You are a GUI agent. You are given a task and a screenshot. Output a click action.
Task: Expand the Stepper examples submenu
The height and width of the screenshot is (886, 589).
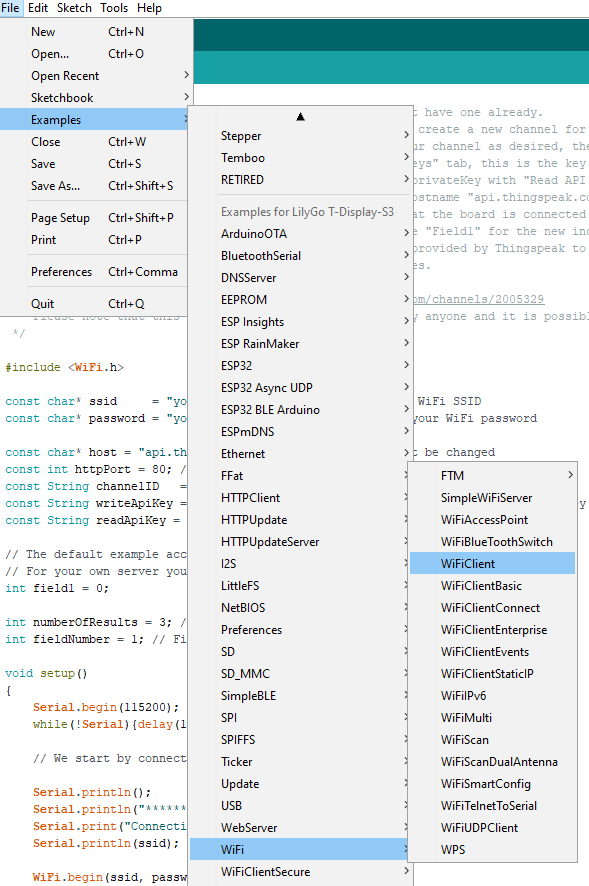300,136
